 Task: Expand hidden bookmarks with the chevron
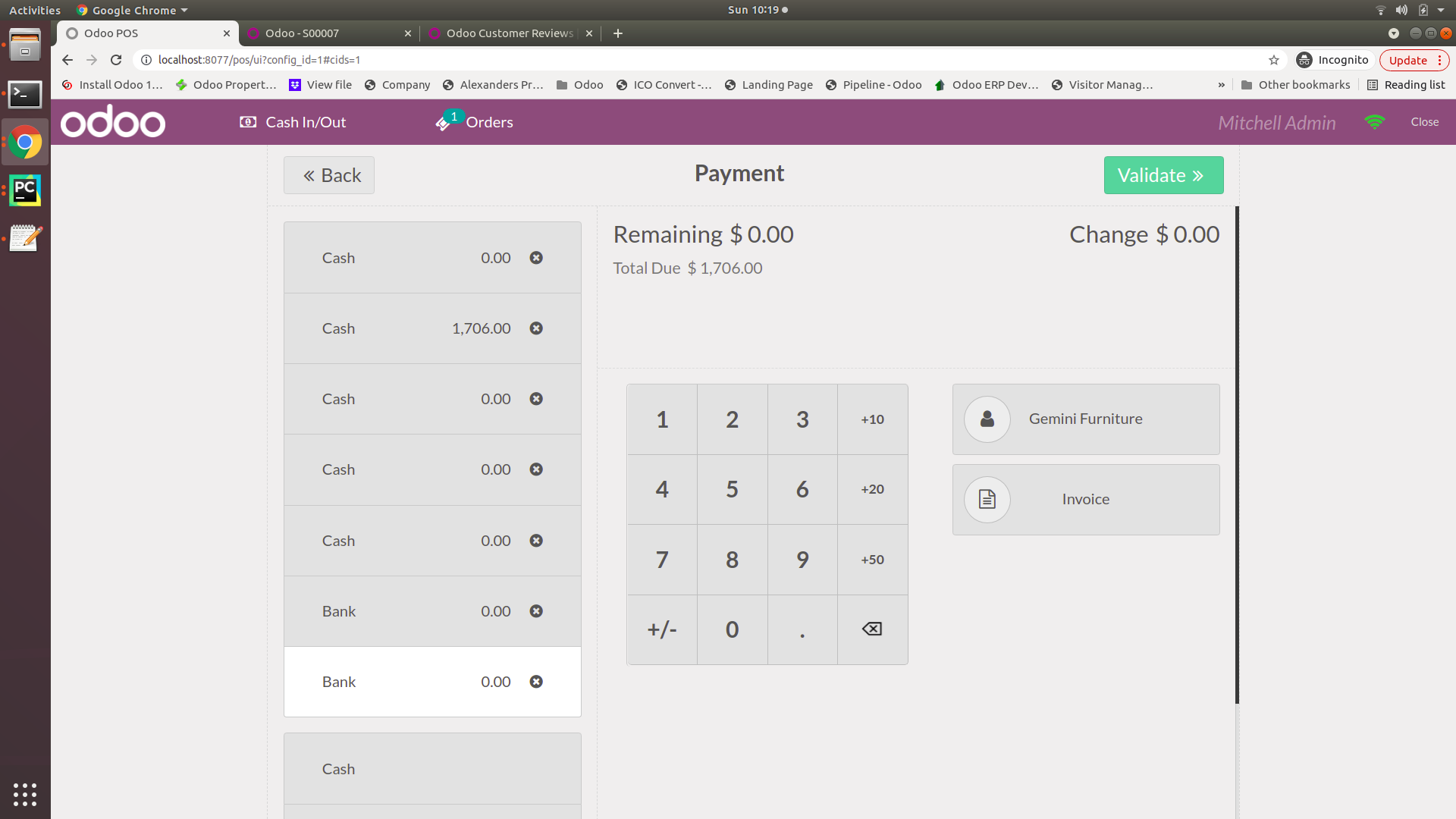(1221, 85)
